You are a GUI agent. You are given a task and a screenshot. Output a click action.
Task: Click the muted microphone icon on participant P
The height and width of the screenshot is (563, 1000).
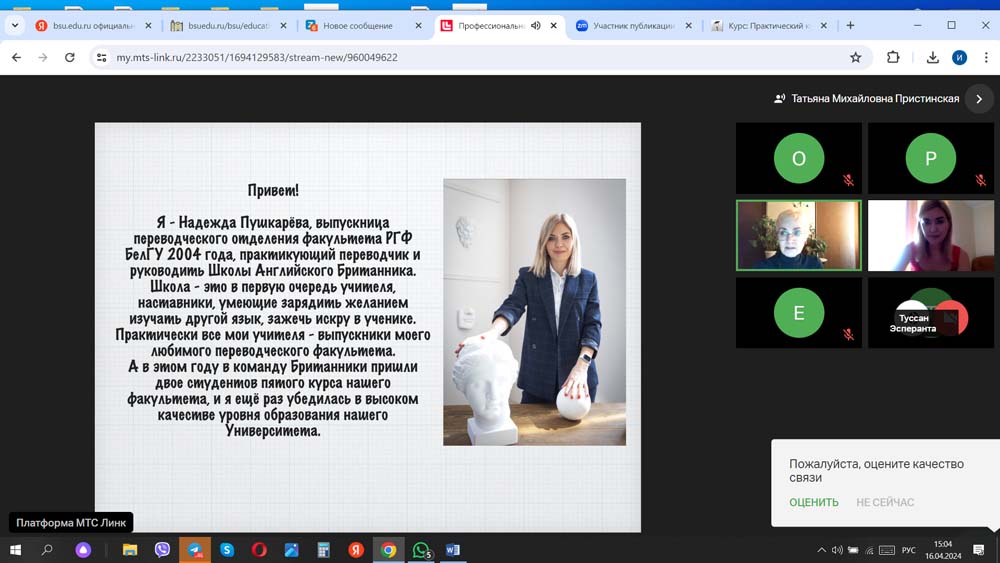click(x=980, y=181)
